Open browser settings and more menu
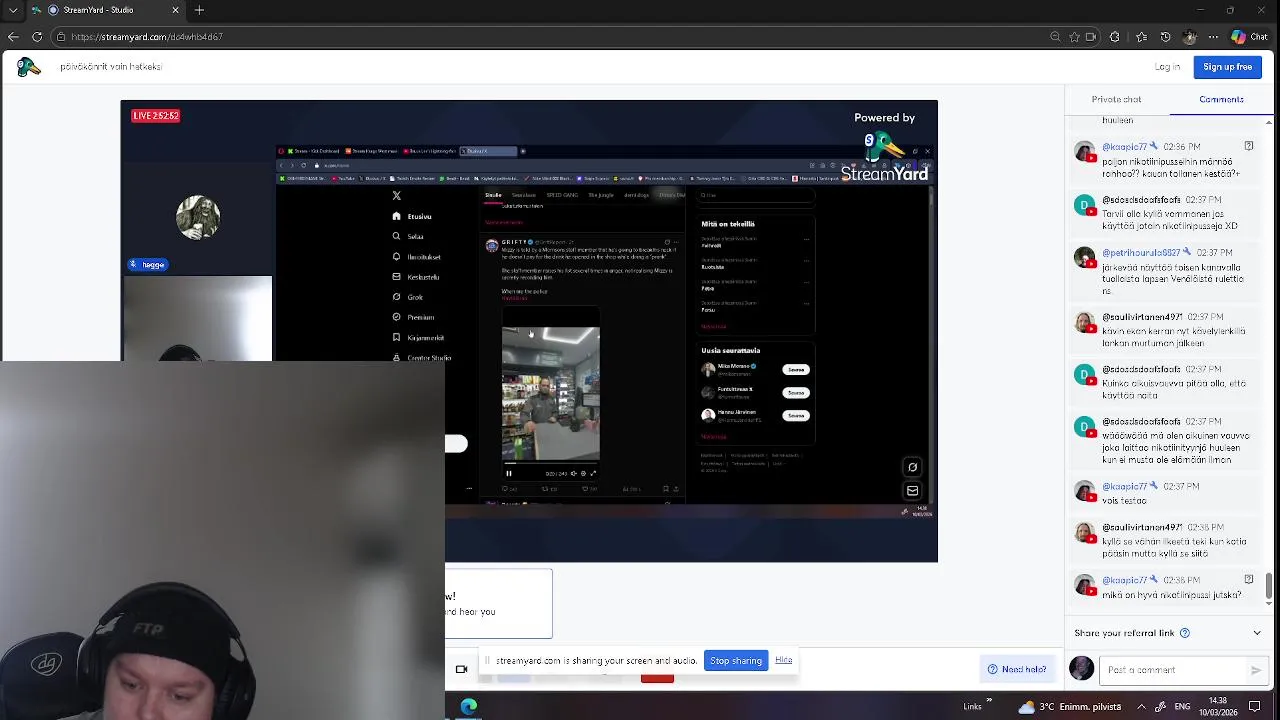Screen dimensions: 1280x720 click(1214, 37)
